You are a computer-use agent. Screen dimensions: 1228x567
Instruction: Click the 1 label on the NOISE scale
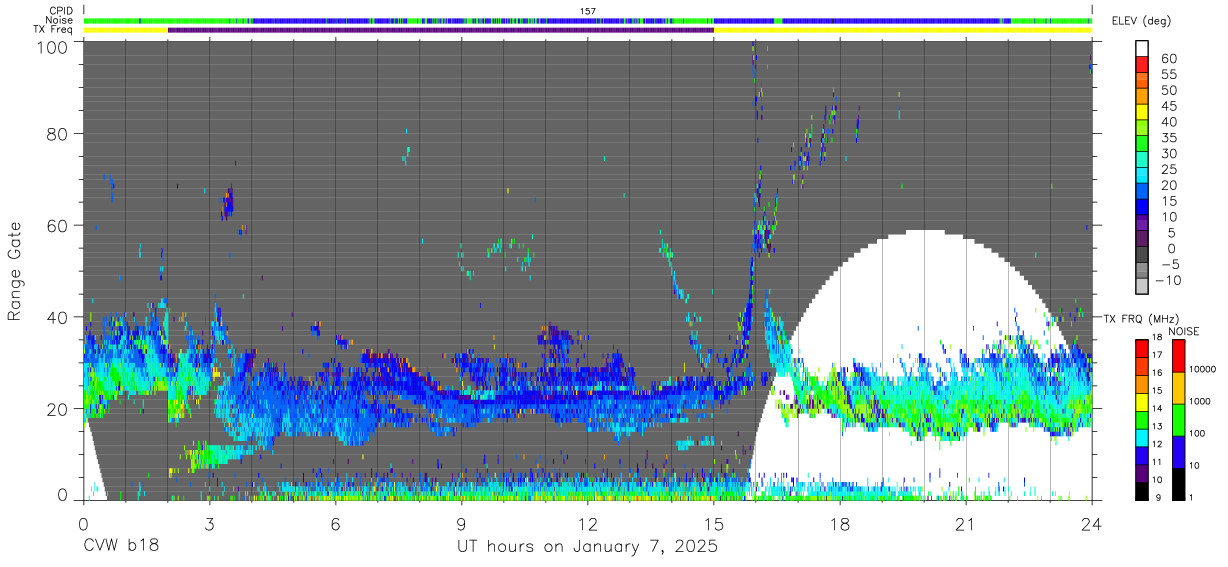[x=1192, y=498]
